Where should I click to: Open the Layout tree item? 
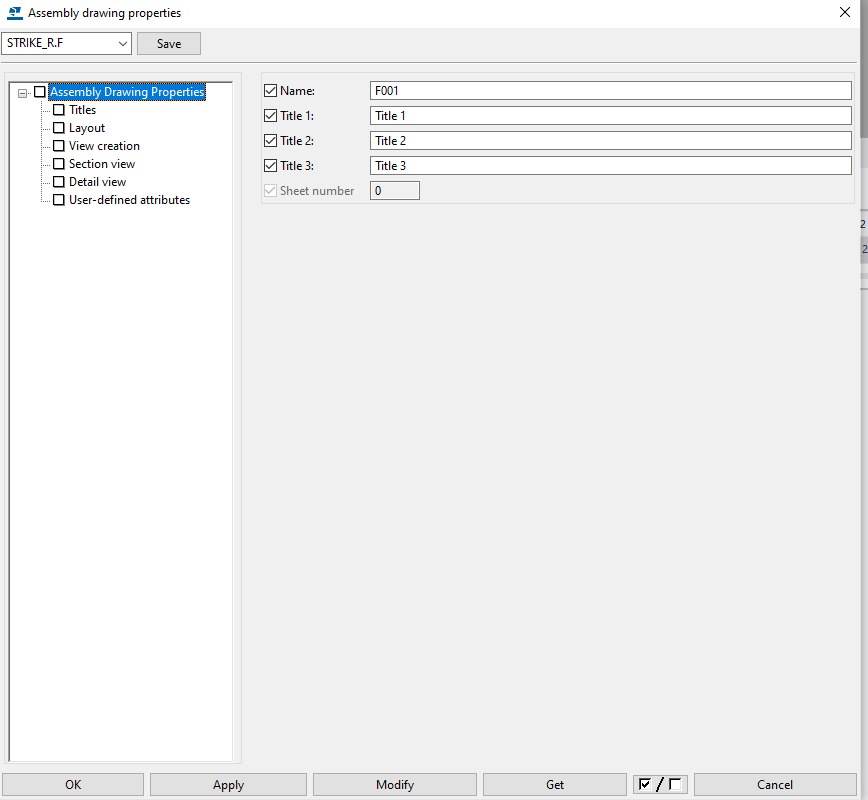coord(87,128)
